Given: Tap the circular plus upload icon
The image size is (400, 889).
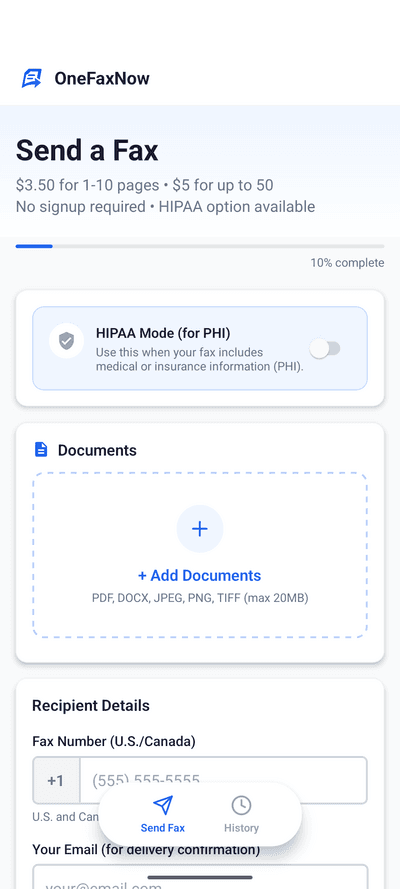Looking at the screenshot, I should [x=199, y=529].
